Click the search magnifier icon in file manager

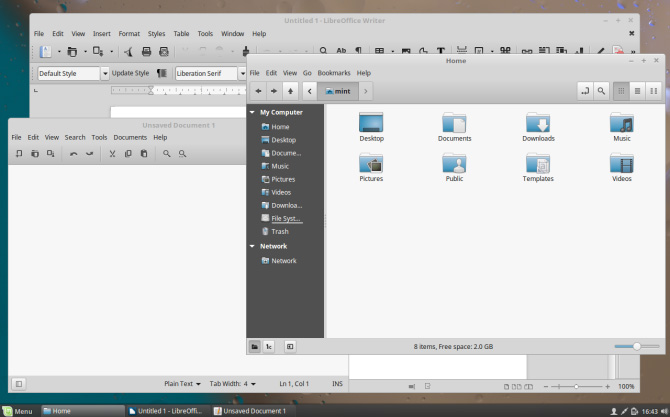pos(601,91)
